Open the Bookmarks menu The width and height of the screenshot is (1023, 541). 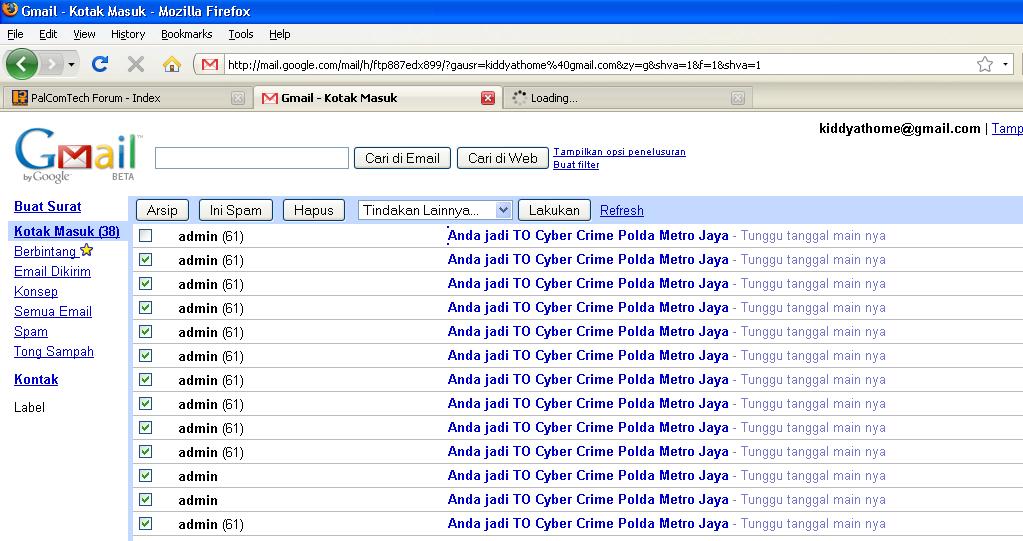(187, 34)
